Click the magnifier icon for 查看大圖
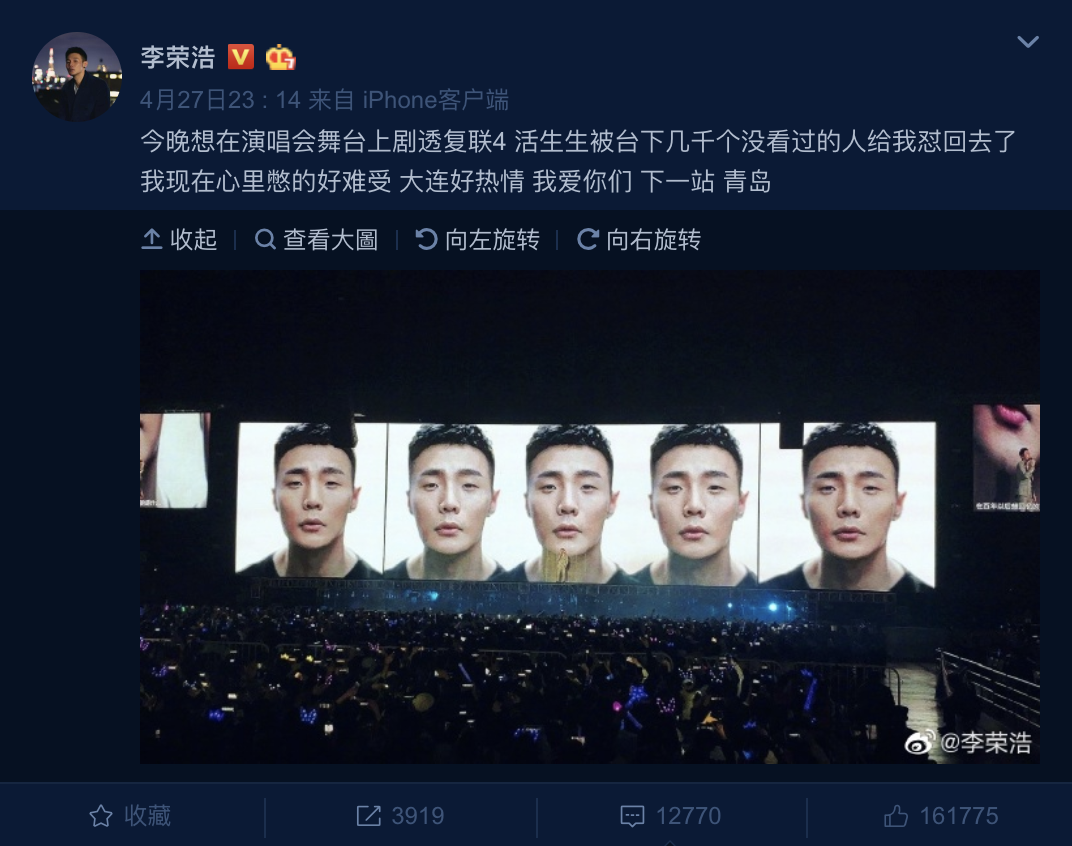 [265, 239]
